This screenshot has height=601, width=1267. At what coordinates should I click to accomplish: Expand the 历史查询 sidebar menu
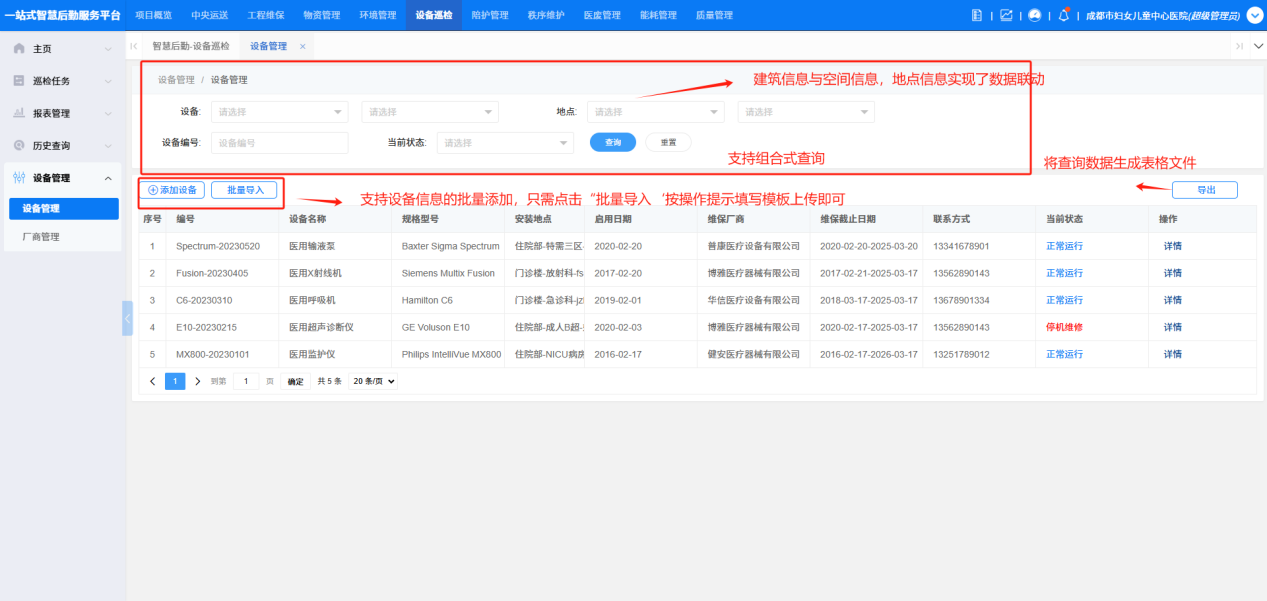[x=108, y=146]
